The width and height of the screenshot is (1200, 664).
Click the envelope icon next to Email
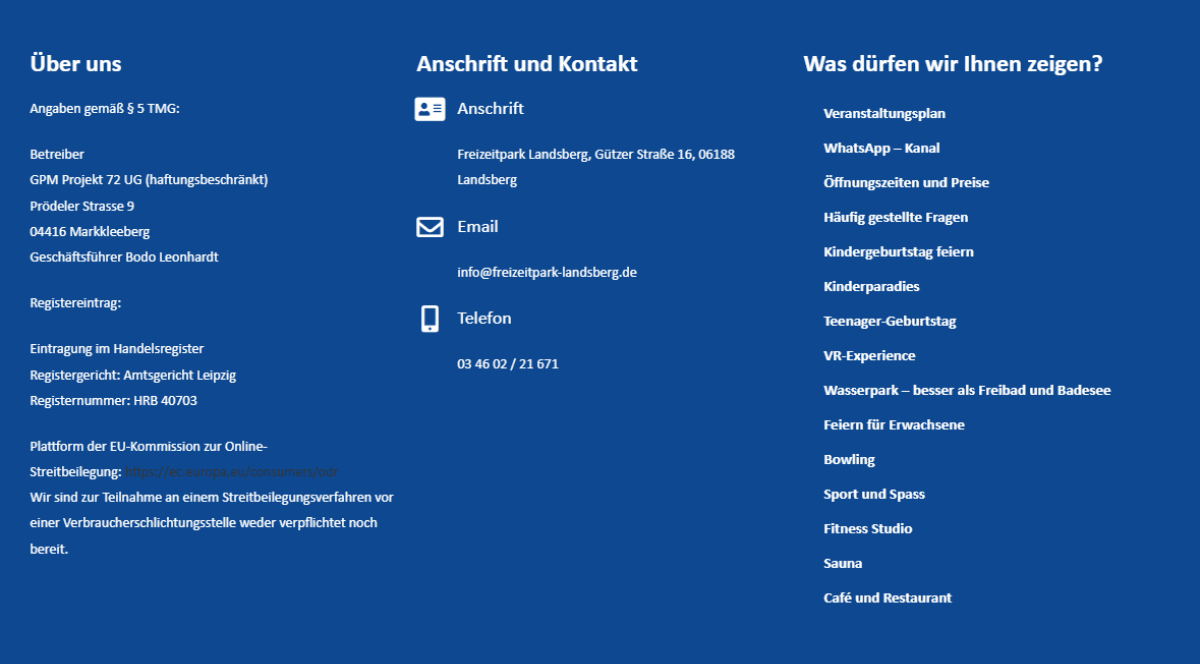429,227
